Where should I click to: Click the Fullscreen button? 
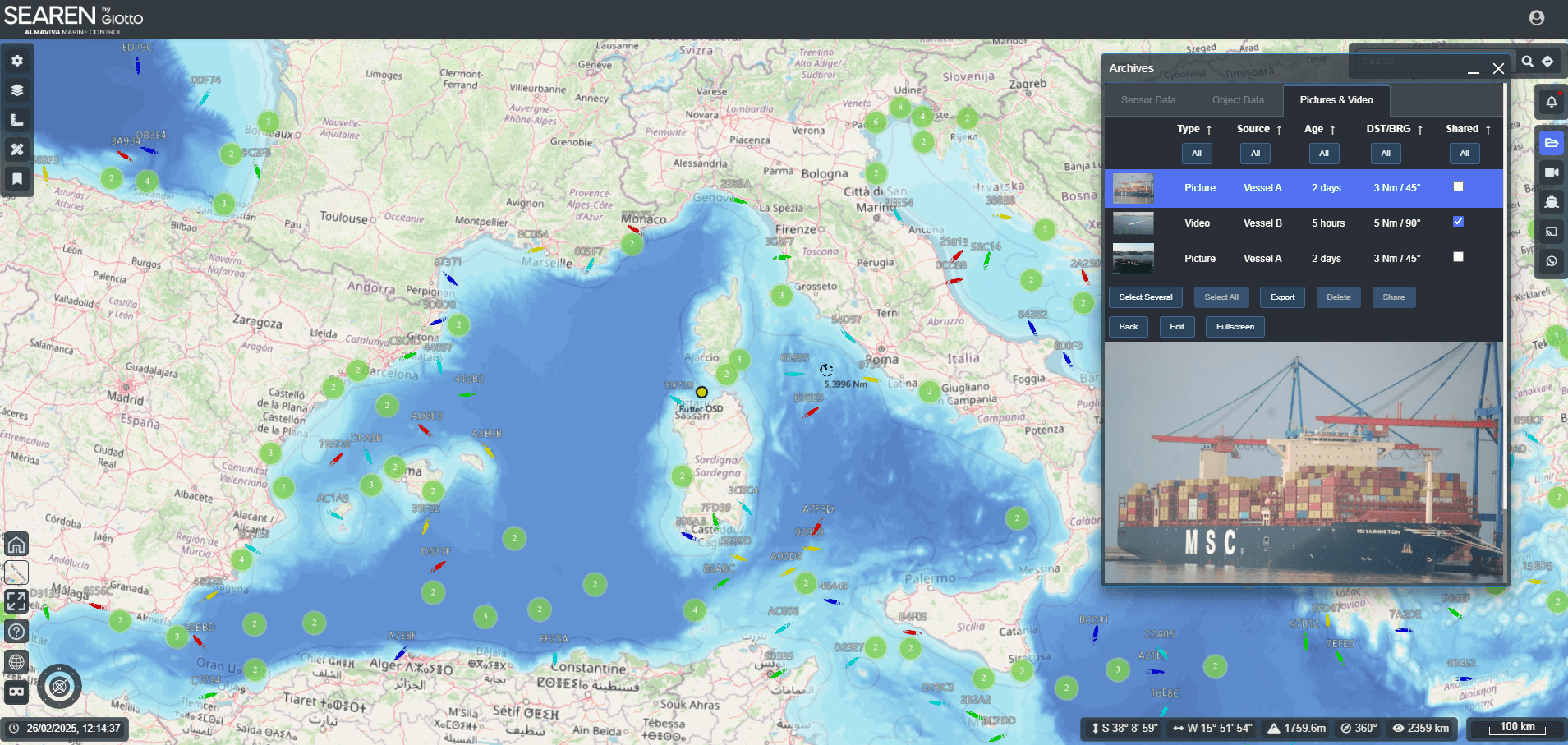pos(1235,327)
